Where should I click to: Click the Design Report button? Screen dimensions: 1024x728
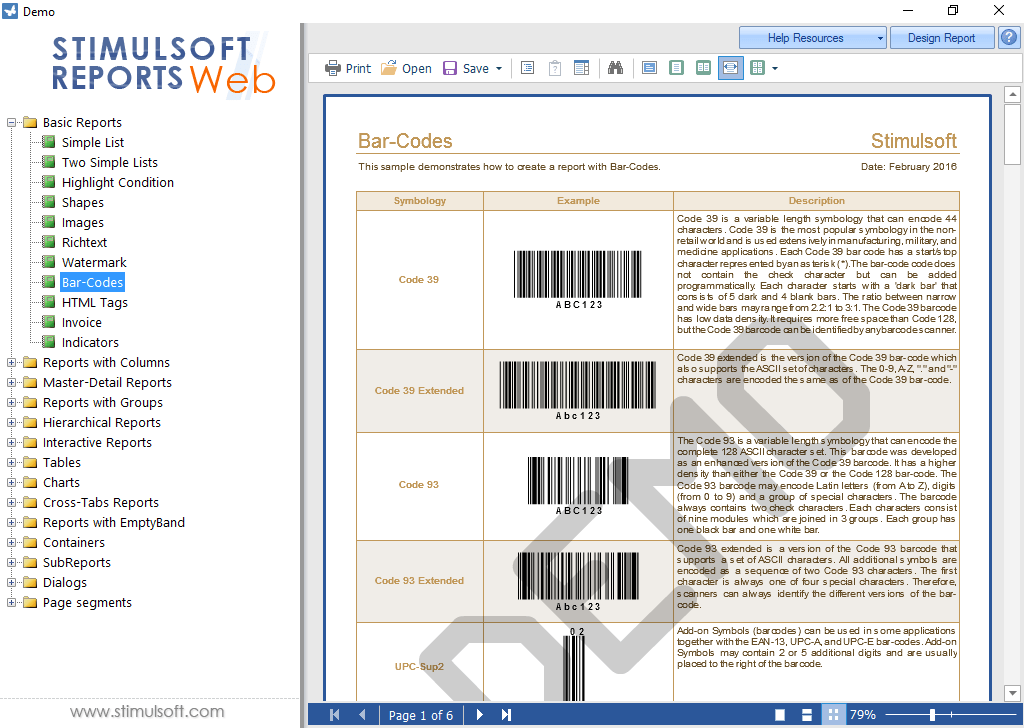click(x=941, y=37)
